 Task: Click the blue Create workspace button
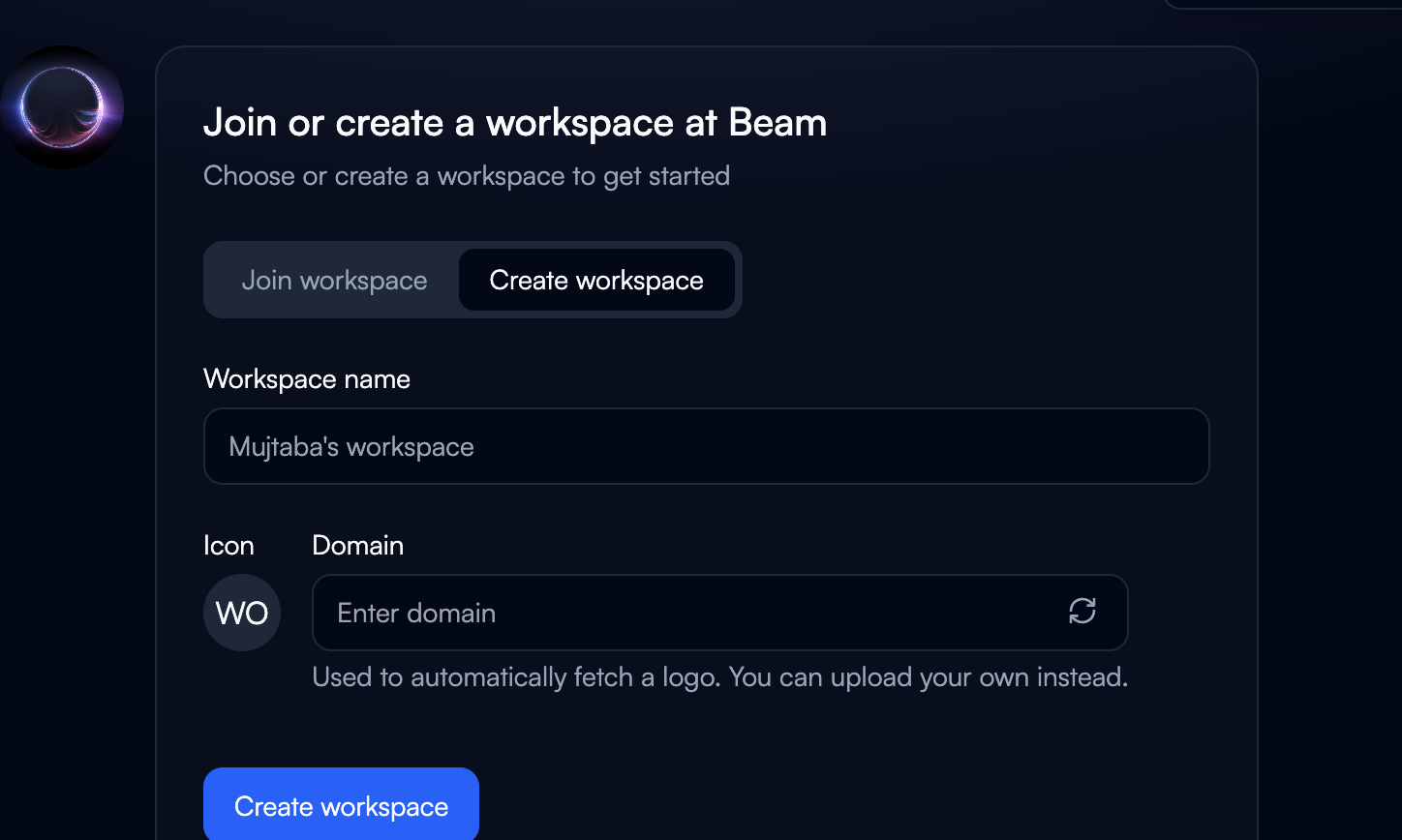click(341, 806)
